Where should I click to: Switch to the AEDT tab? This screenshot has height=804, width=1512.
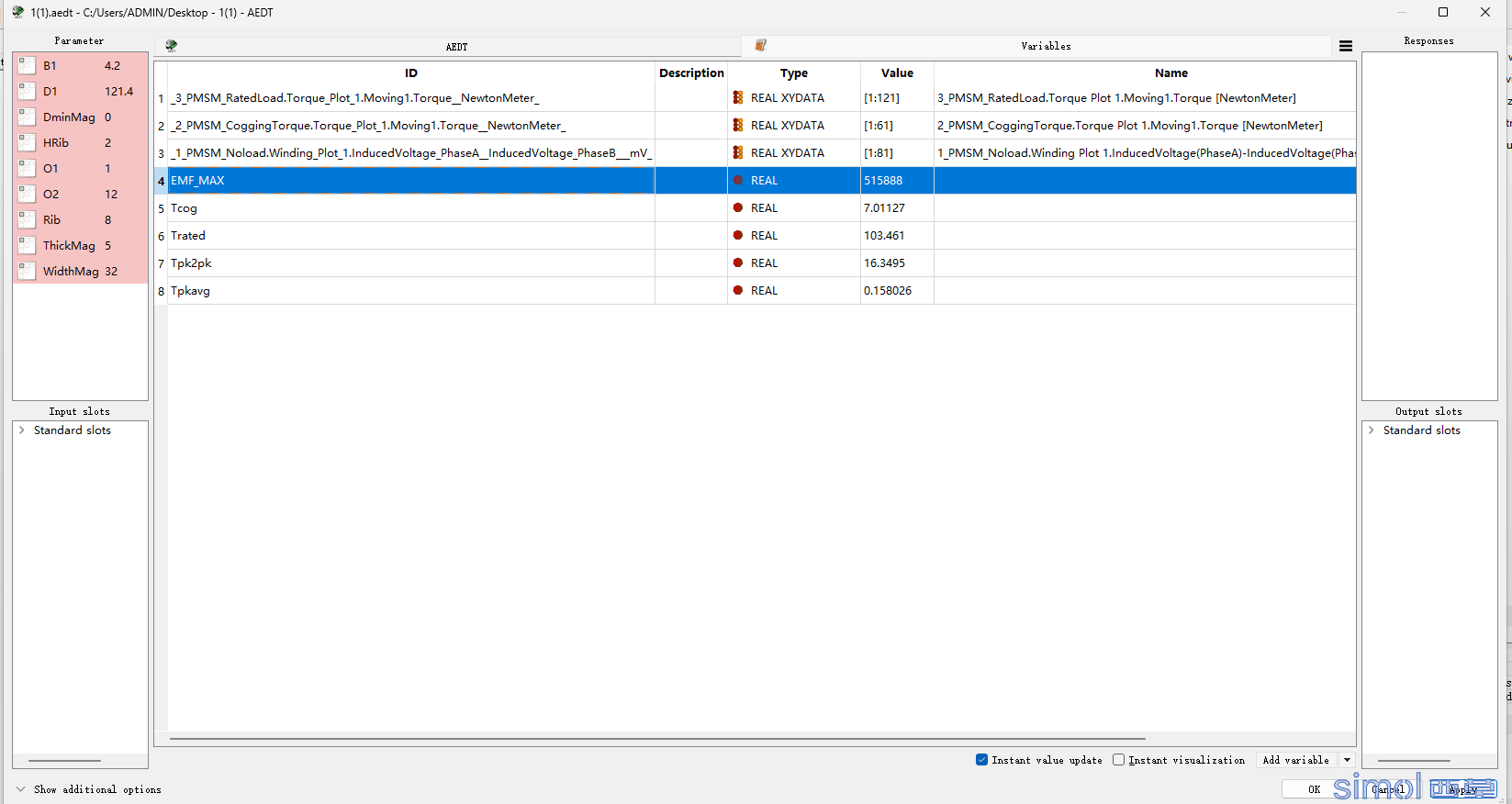click(x=448, y=46)
